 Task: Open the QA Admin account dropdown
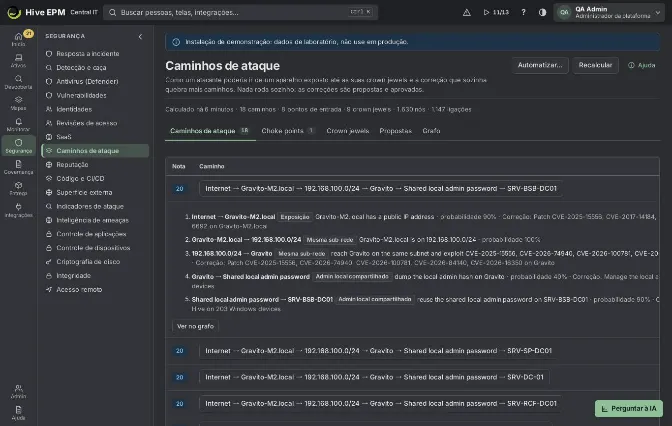609,12
